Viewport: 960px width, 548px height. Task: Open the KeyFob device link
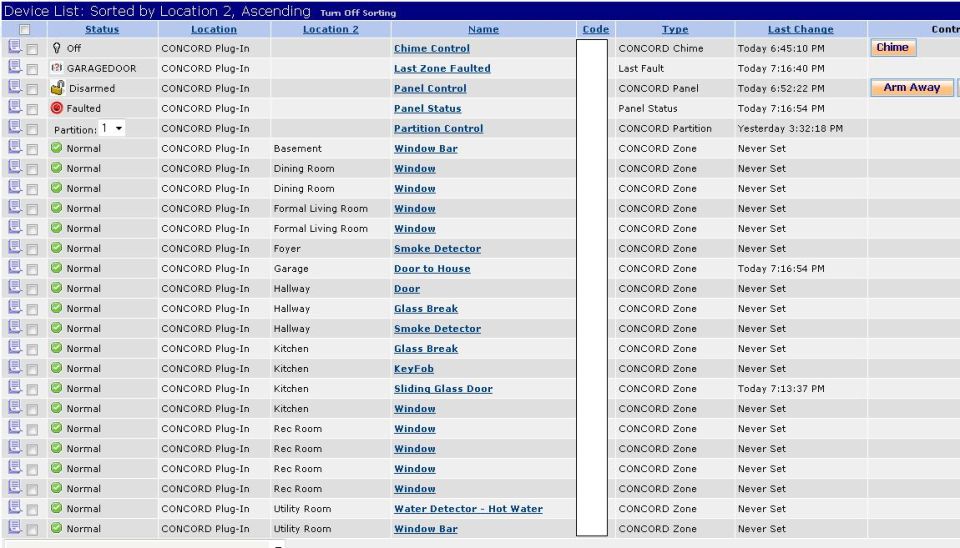[414, 368]
